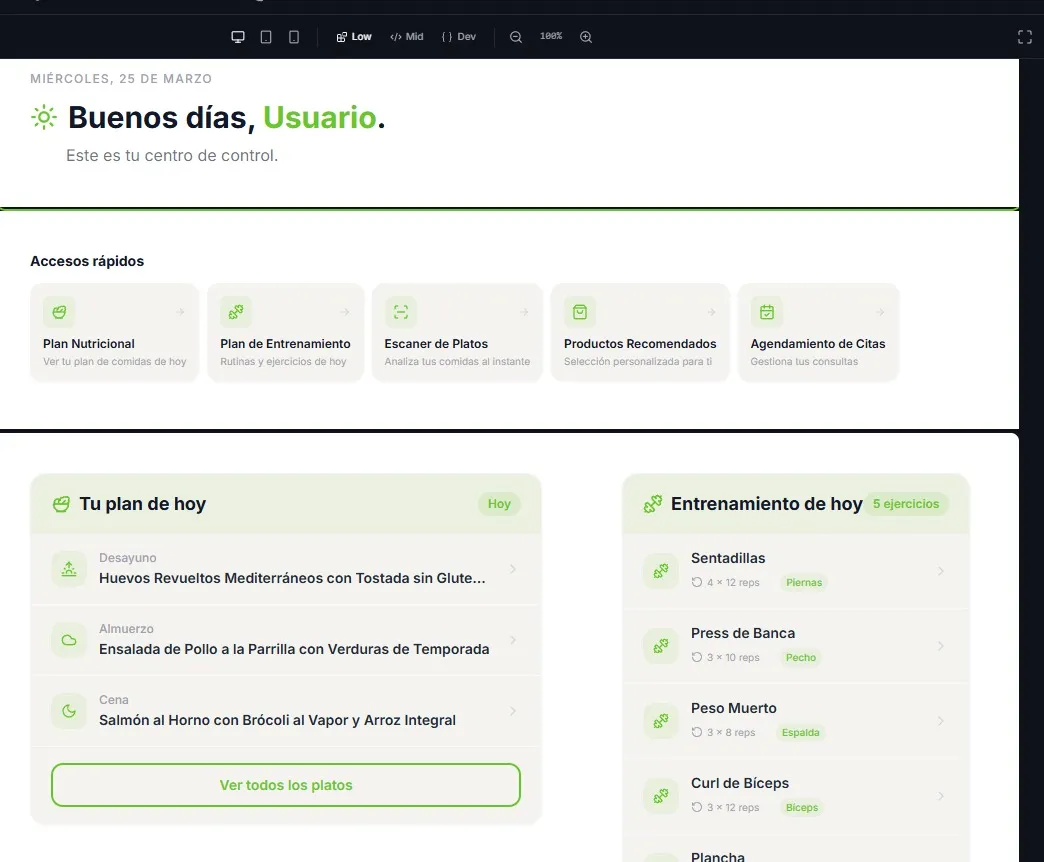1044x862 pixels.
Task: Open the Plan Nutricional quick access card
Action: coord(114,332)
